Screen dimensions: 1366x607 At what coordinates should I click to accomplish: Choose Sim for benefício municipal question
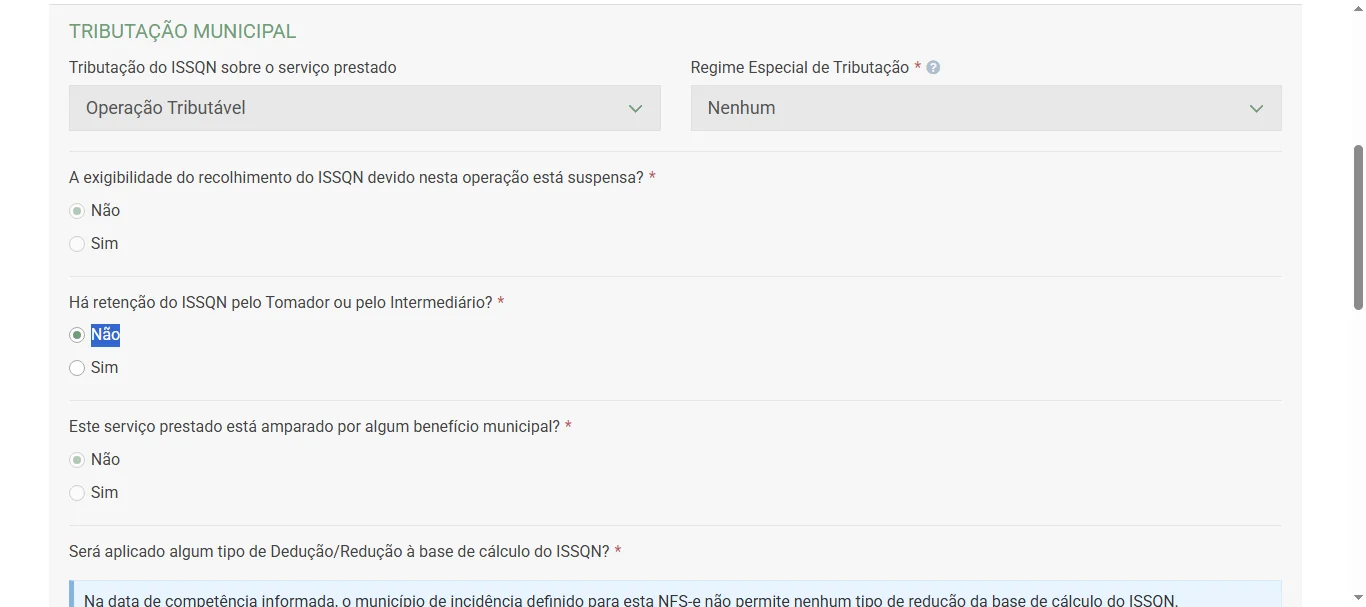[x=77, y=492]
